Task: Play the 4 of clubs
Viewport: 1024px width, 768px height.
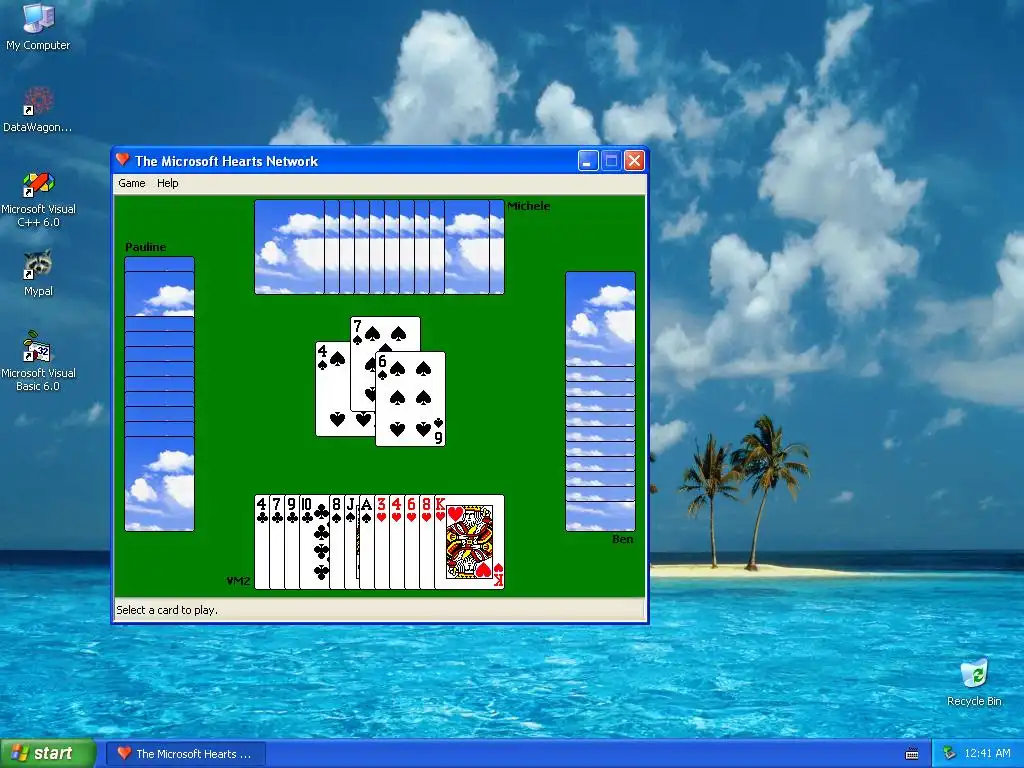Action: pos(261,542)
